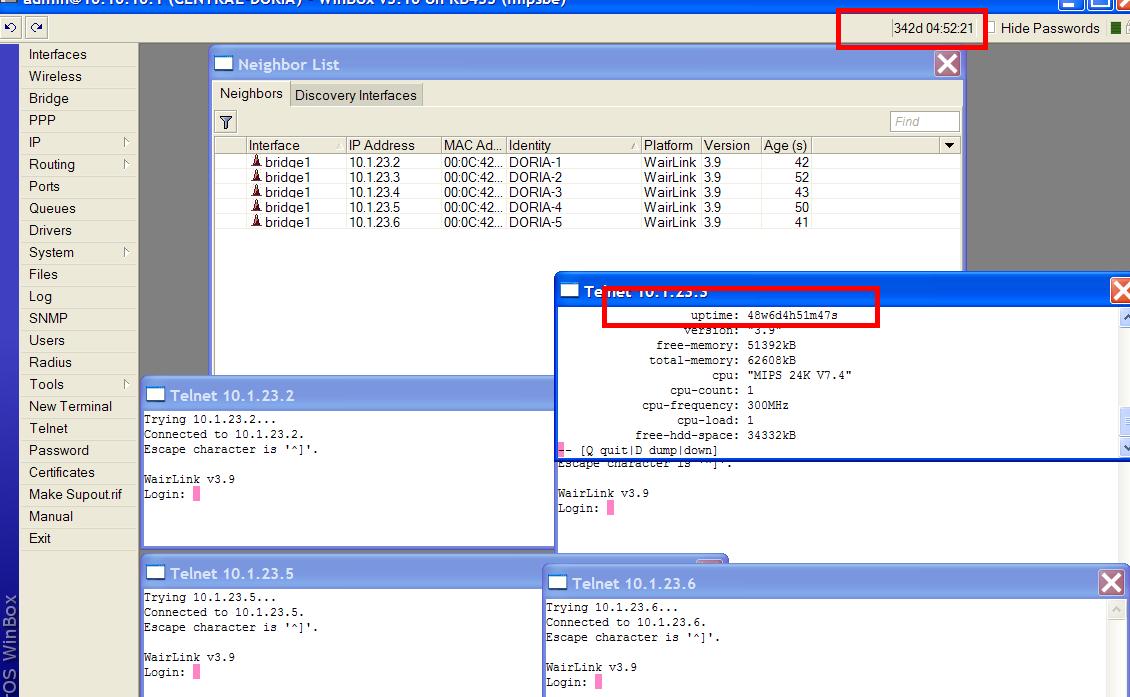Click the Find field in Neighbor List

pyautogui.click(x=925, y=121)
